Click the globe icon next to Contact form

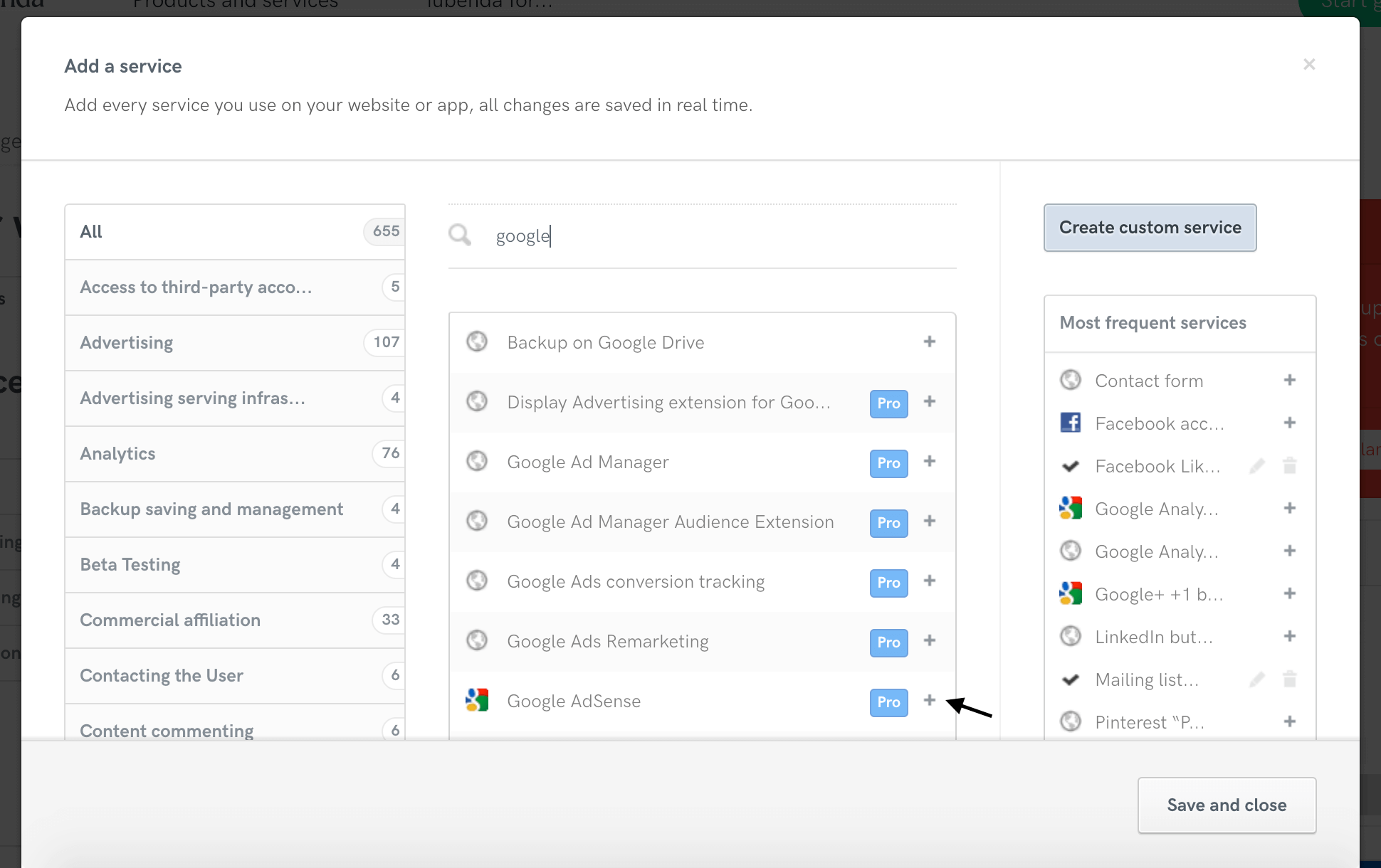[1071, 380]
